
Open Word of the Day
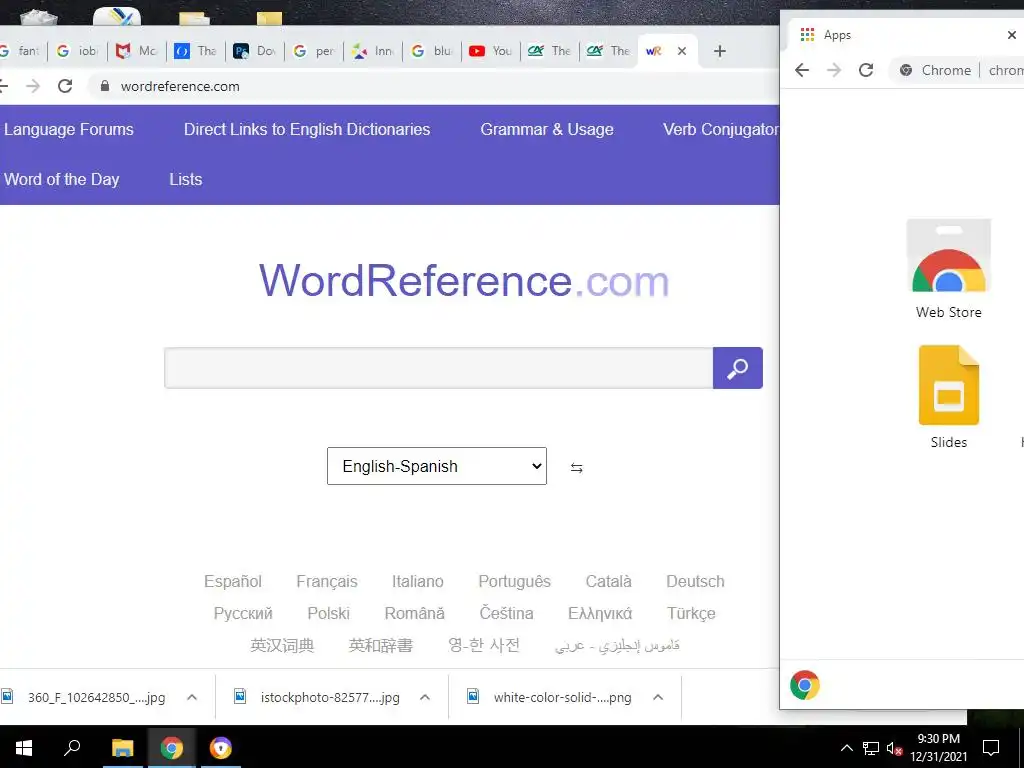pyautogui.click(x=61, y=179)
